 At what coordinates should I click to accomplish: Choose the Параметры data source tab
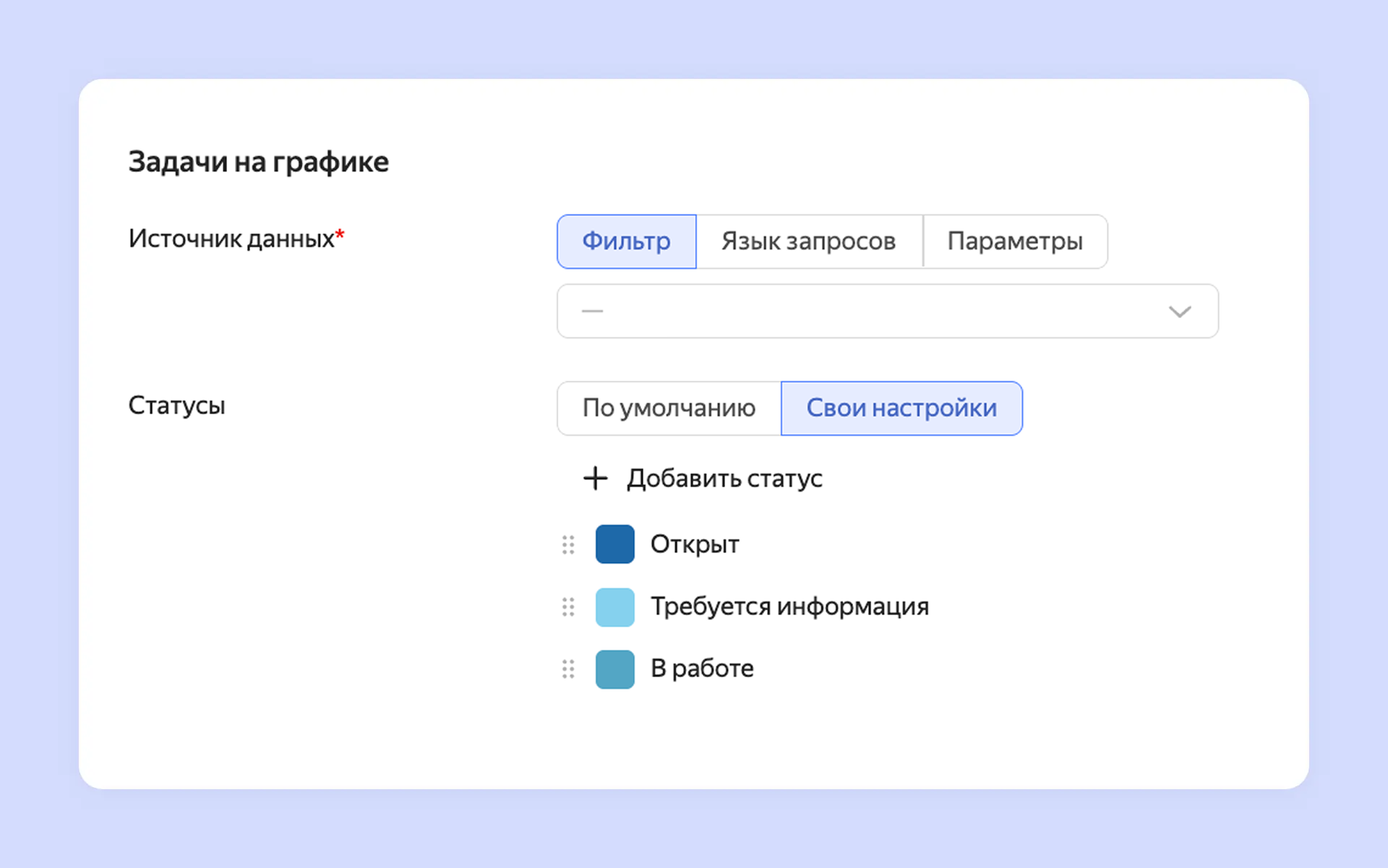1014,241
